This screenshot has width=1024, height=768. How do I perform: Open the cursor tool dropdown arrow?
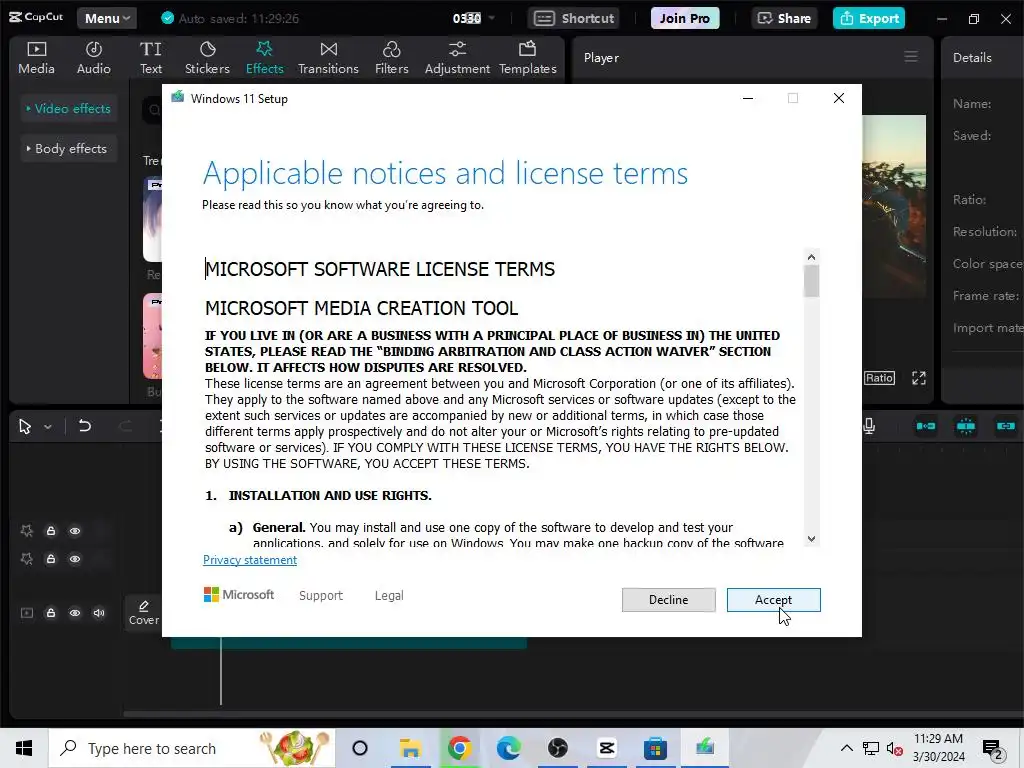pyautogui.click(x=48, y=427)
